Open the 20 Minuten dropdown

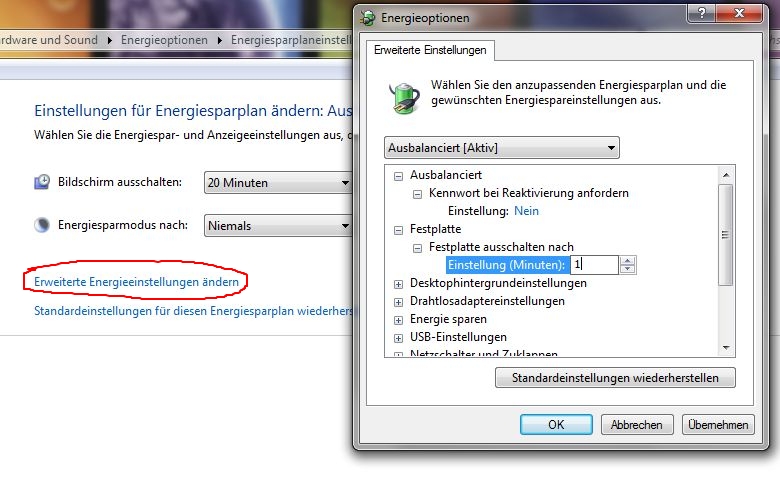tap(278, 183)
